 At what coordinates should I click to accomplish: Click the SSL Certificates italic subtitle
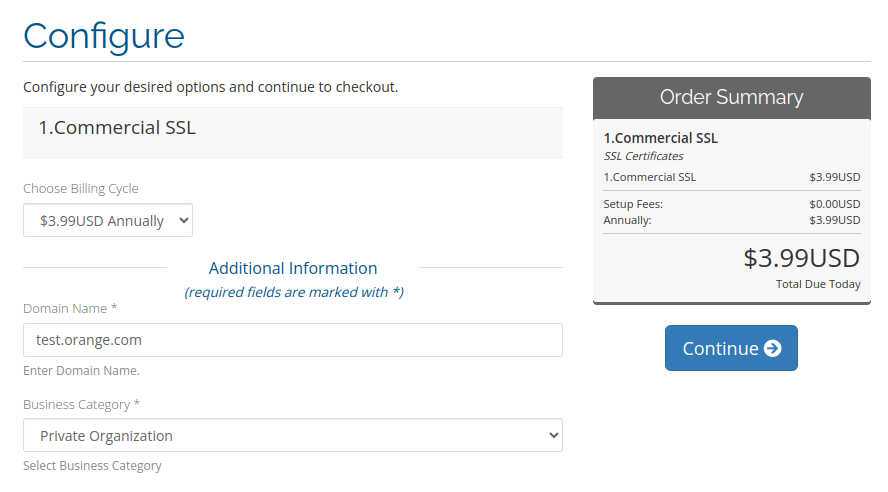(643, 156)
